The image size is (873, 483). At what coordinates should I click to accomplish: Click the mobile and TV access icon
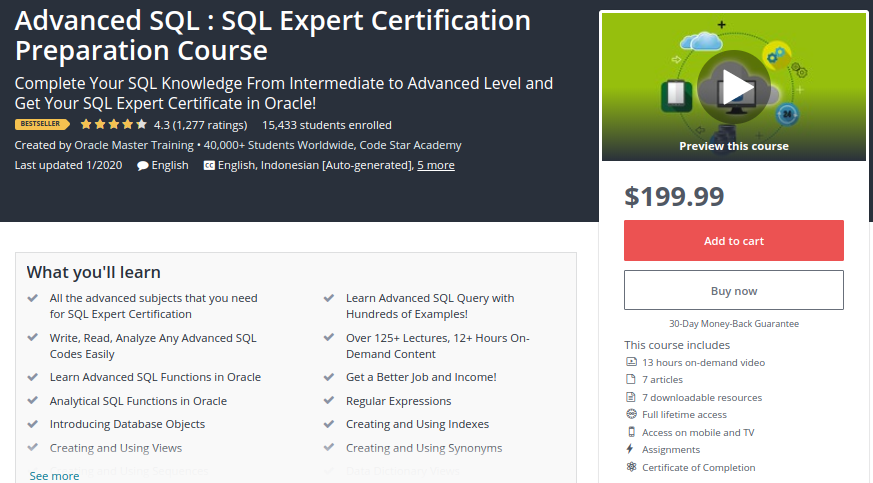pos(631,432)
